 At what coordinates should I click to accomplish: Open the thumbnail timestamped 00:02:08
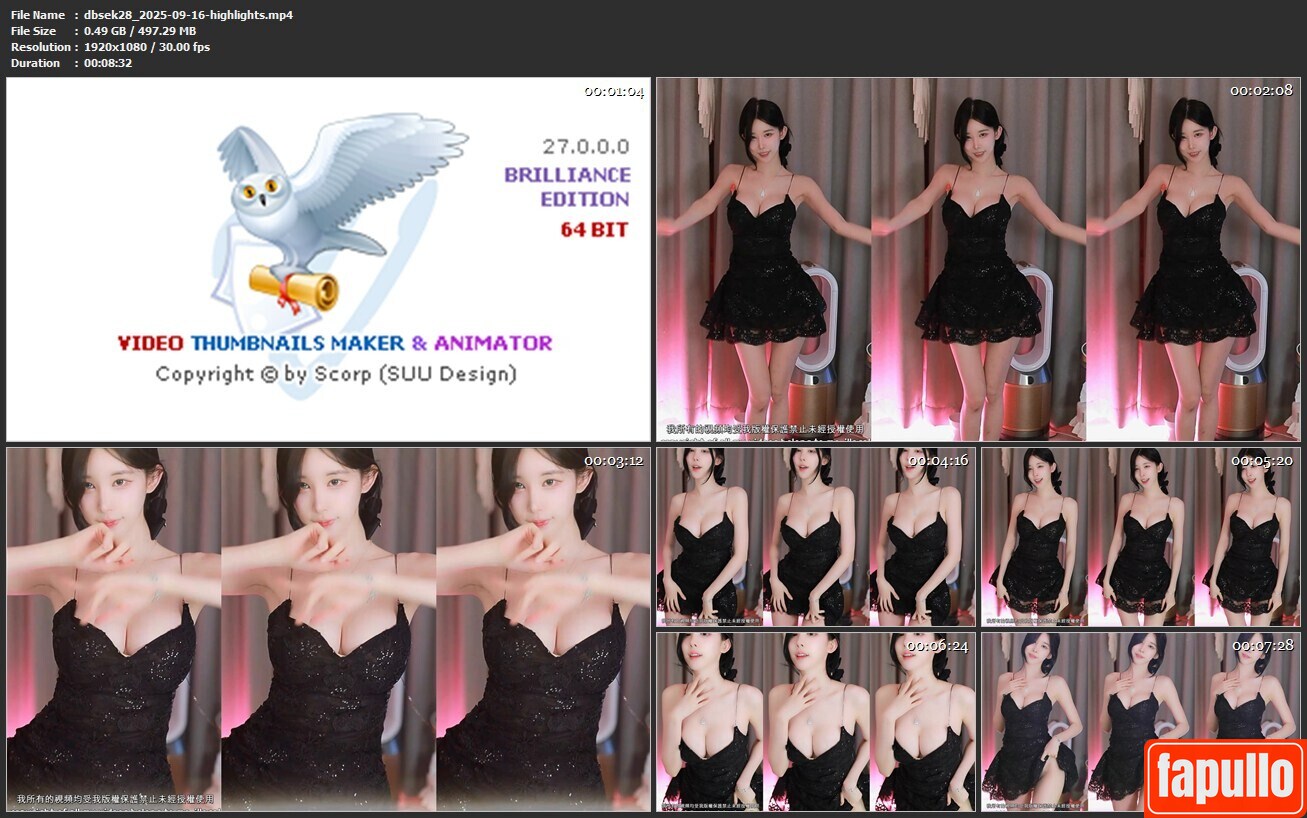point(978,259)
